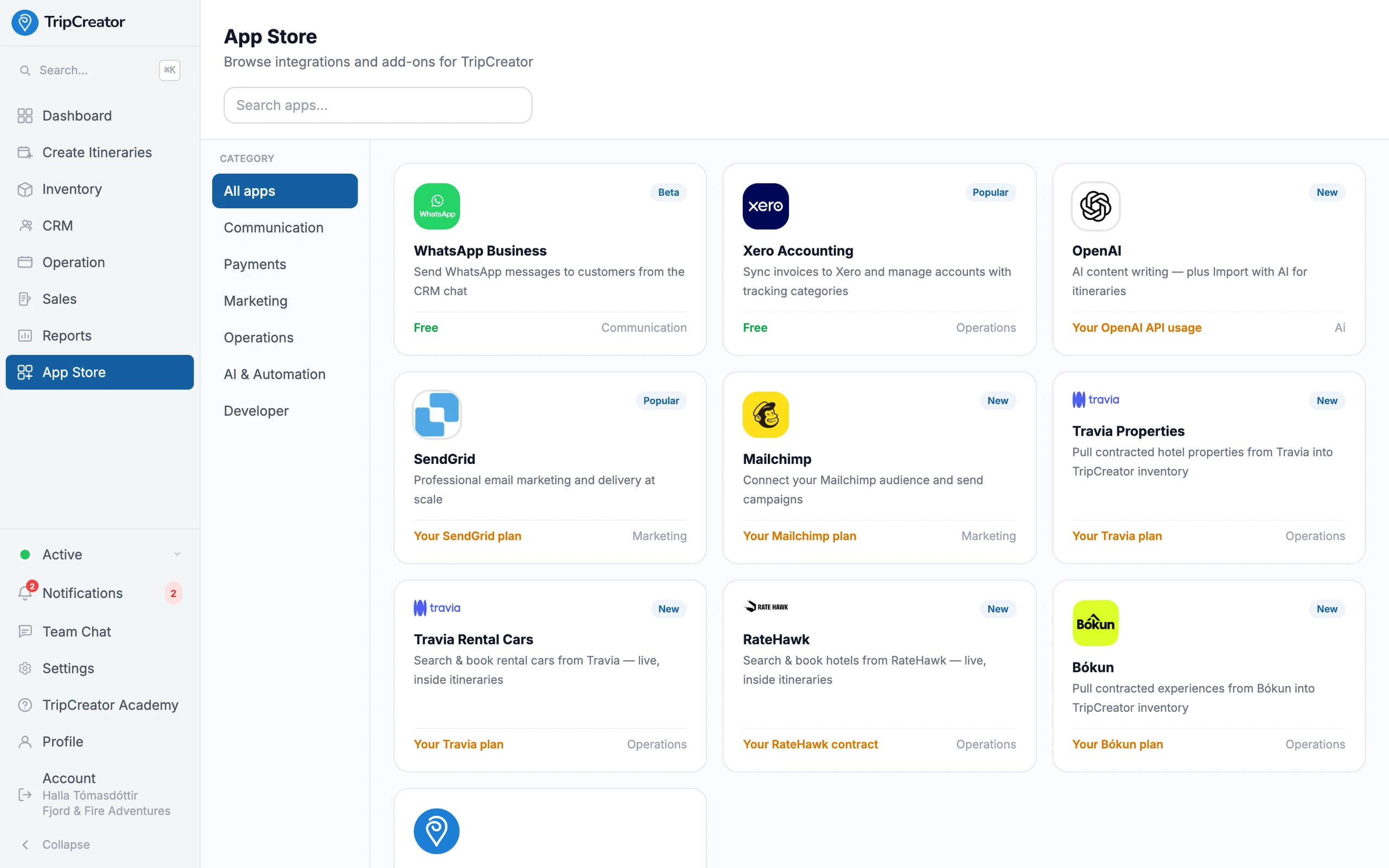Screen dimensions: 1389x868
Task: Click the "Free" label on WhatsApp Business
Action: click(426, 327)
